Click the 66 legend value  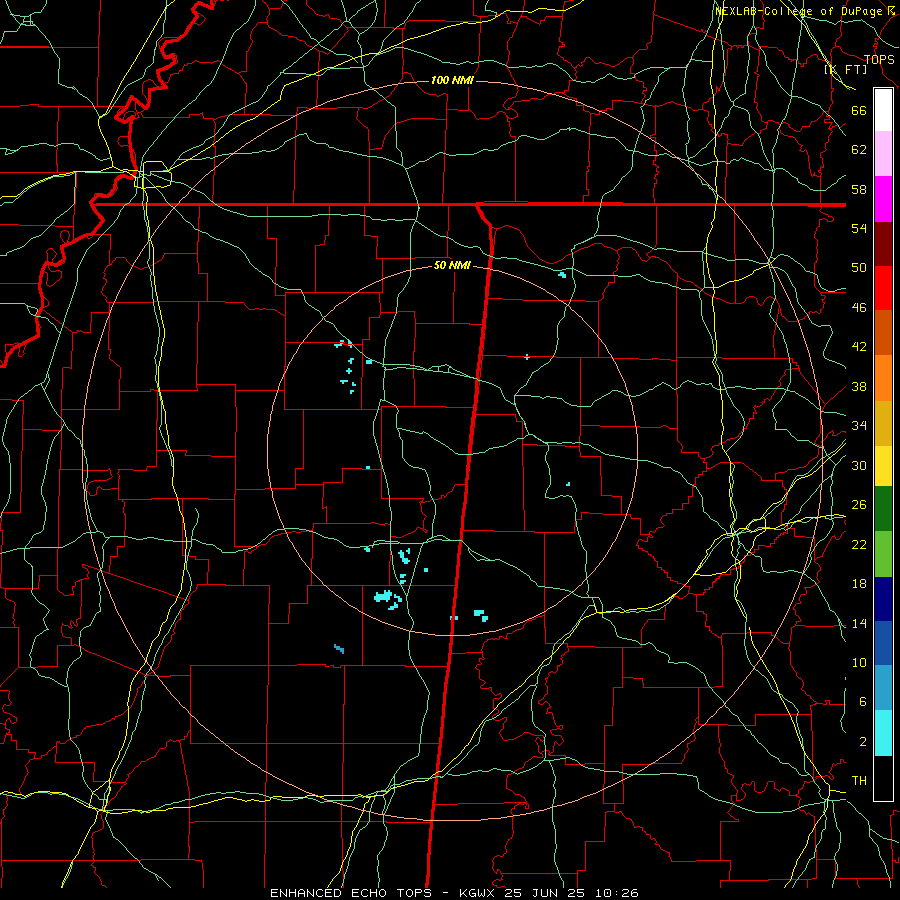(859, 110)
